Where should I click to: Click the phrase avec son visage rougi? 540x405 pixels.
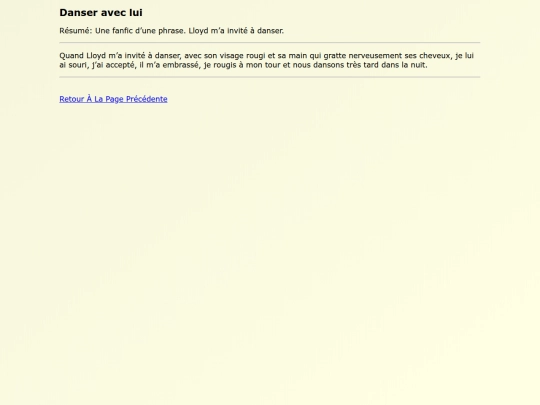[x=225, y=56]
